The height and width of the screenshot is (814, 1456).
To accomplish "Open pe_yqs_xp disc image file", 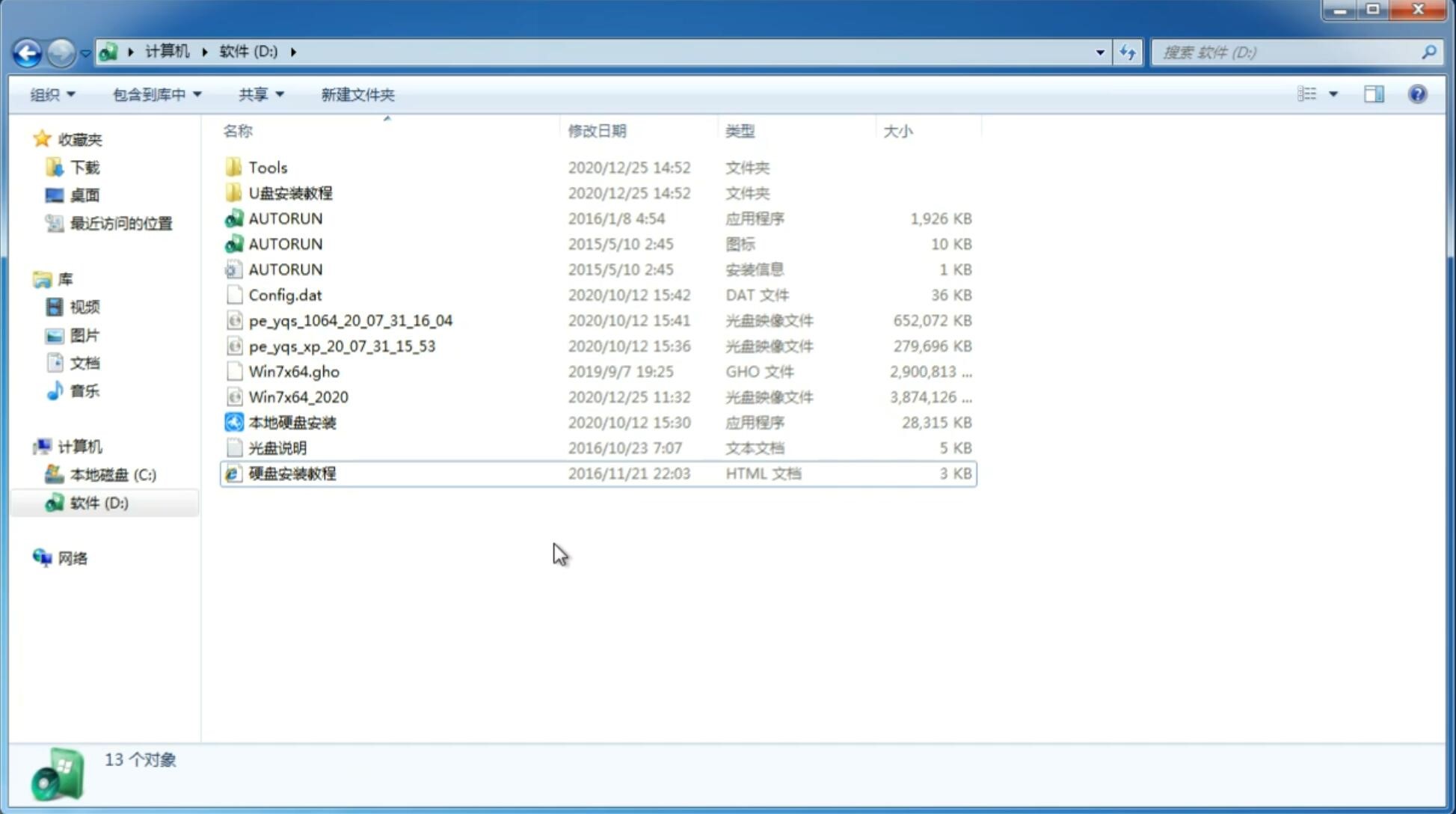I will (x=342, y=346).
